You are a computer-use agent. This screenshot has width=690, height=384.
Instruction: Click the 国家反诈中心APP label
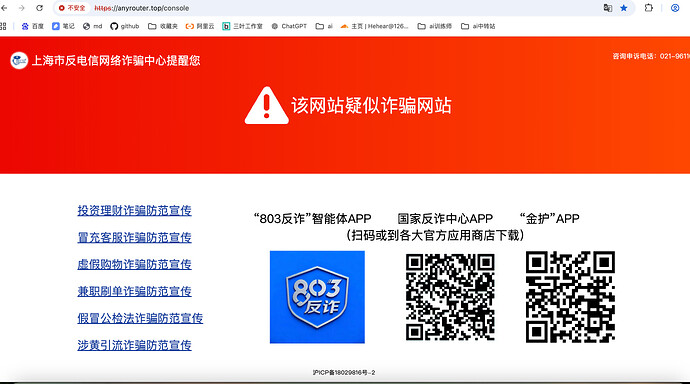coord(445,219)
